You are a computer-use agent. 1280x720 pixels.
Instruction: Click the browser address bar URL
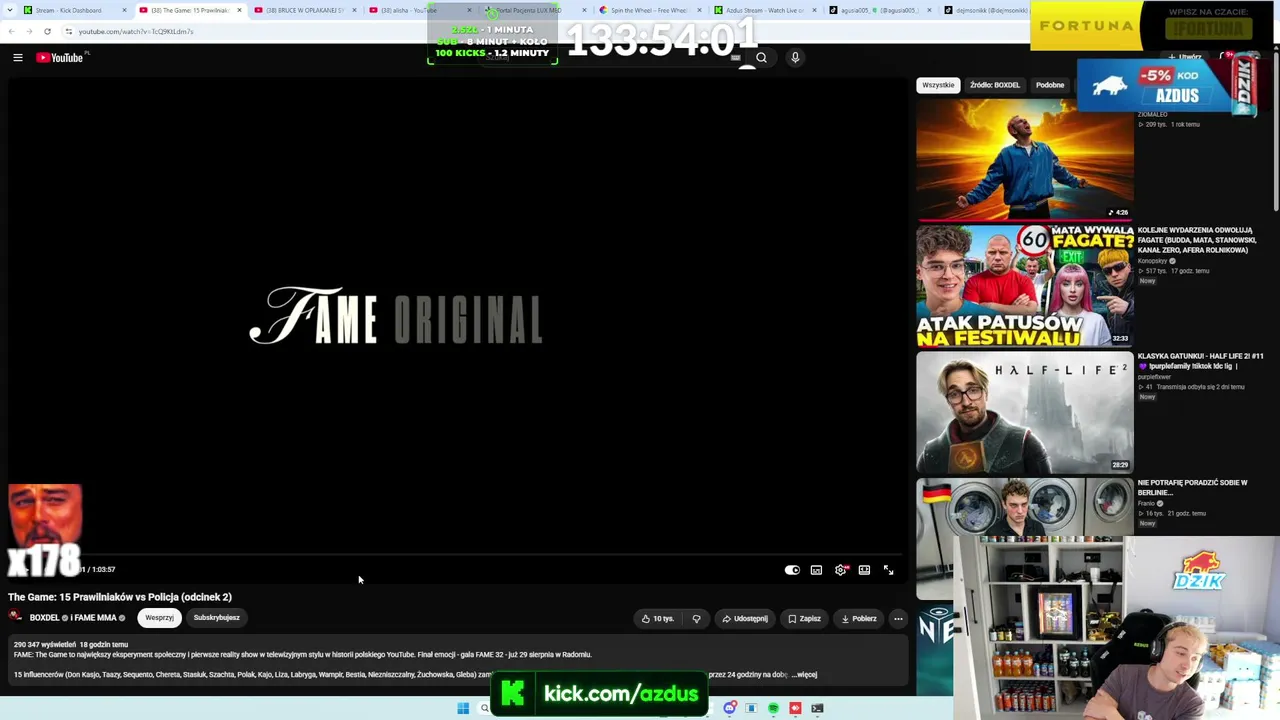pyautogui.click(x=136, y=31)
